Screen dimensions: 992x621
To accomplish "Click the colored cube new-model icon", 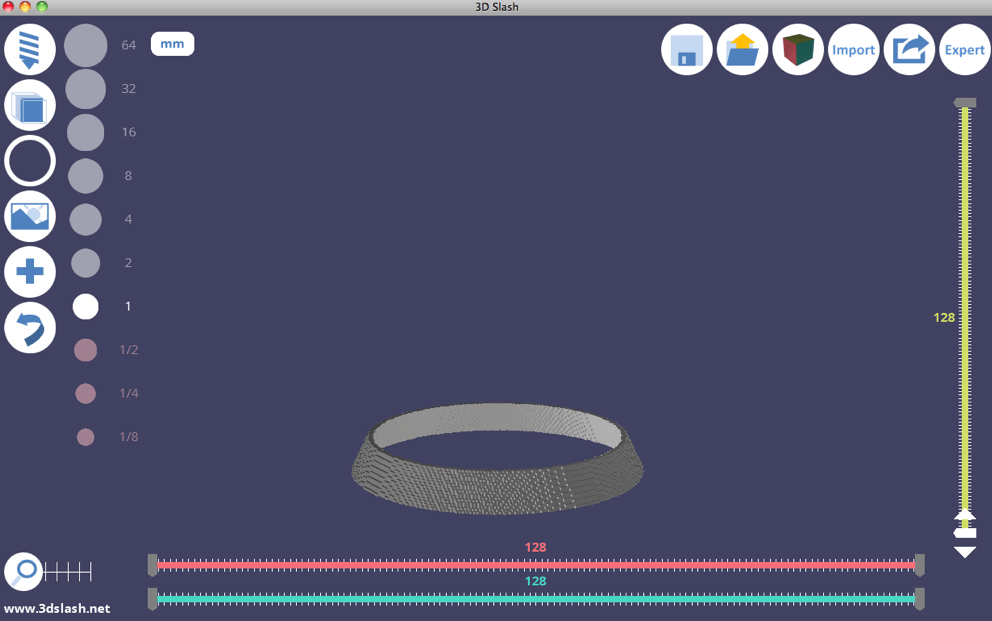I will [x=798, y=49].
